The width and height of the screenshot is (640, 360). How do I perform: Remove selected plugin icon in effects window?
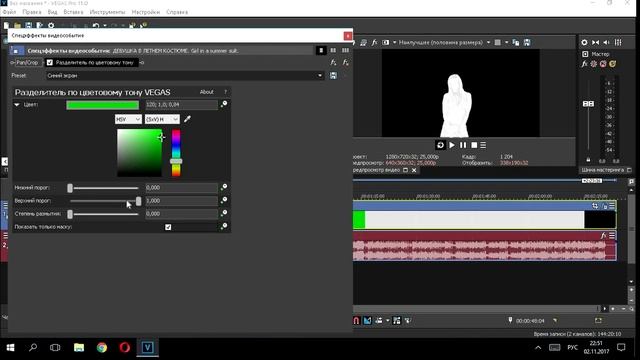click(346, 62)
